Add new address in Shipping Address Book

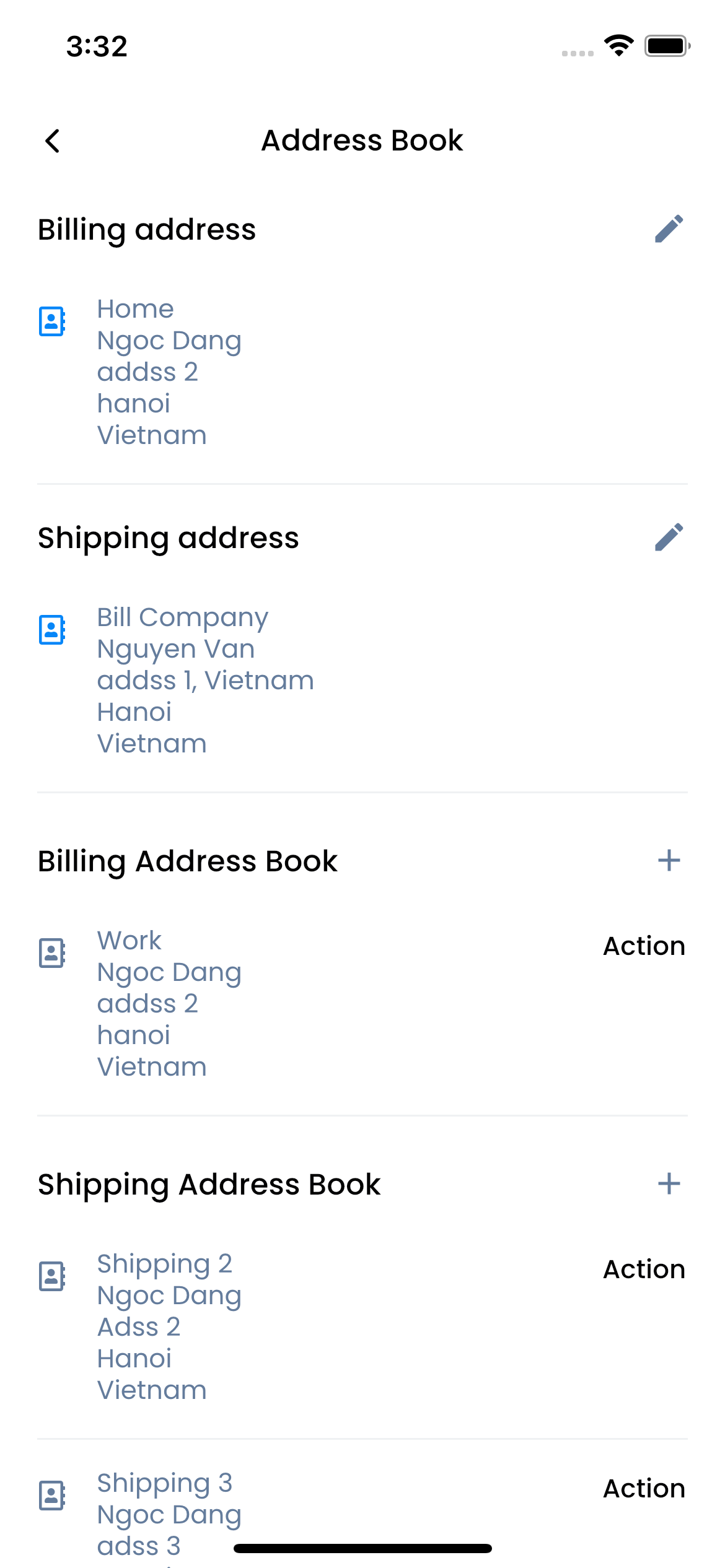(x=669, y=1183)
